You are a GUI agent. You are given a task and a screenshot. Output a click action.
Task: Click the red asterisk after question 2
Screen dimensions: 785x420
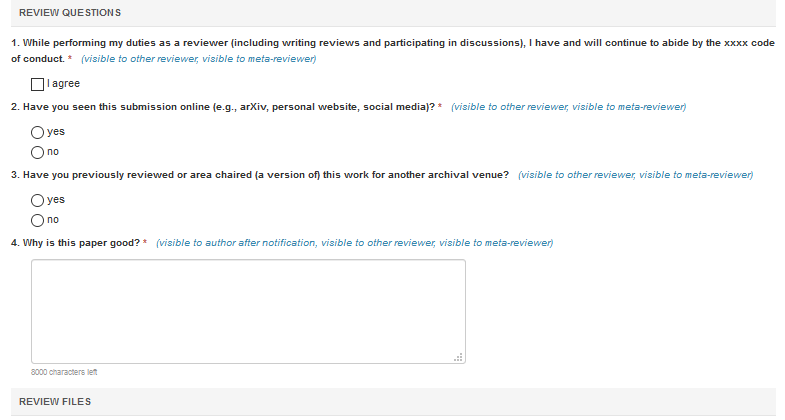tap(440, 106)
